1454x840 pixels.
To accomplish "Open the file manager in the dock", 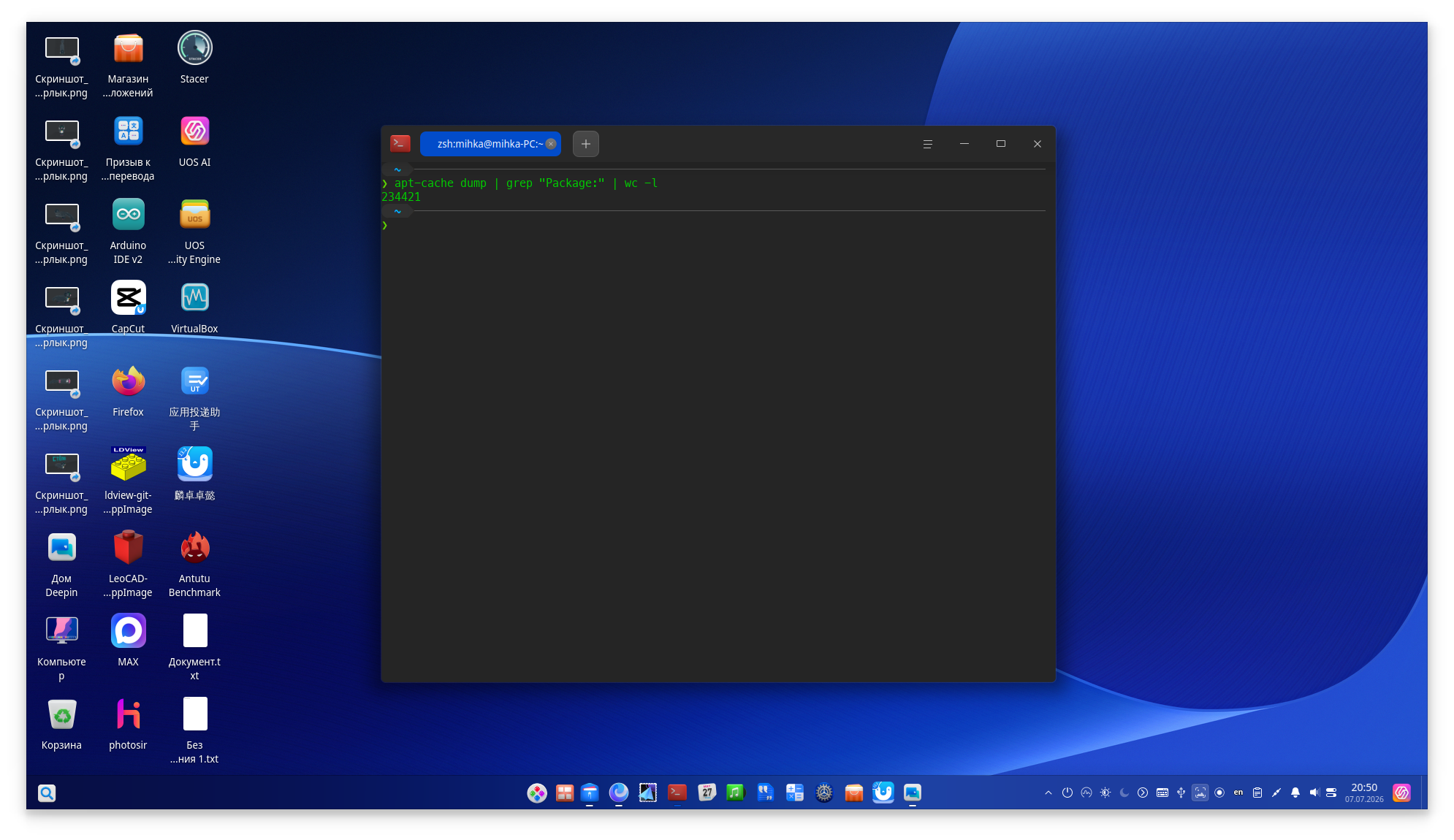I will 590,793.
